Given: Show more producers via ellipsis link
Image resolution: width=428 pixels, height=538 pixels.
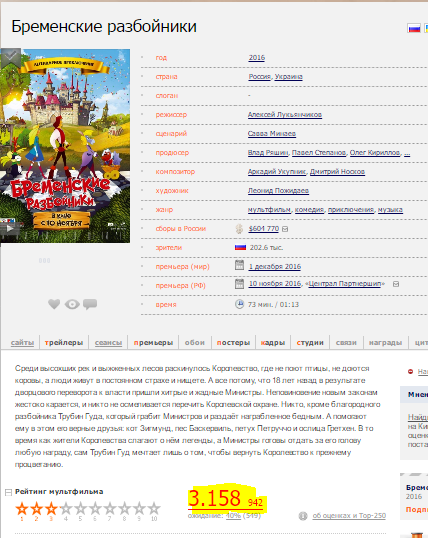Looking at the screenshot, I should [407, 153].
